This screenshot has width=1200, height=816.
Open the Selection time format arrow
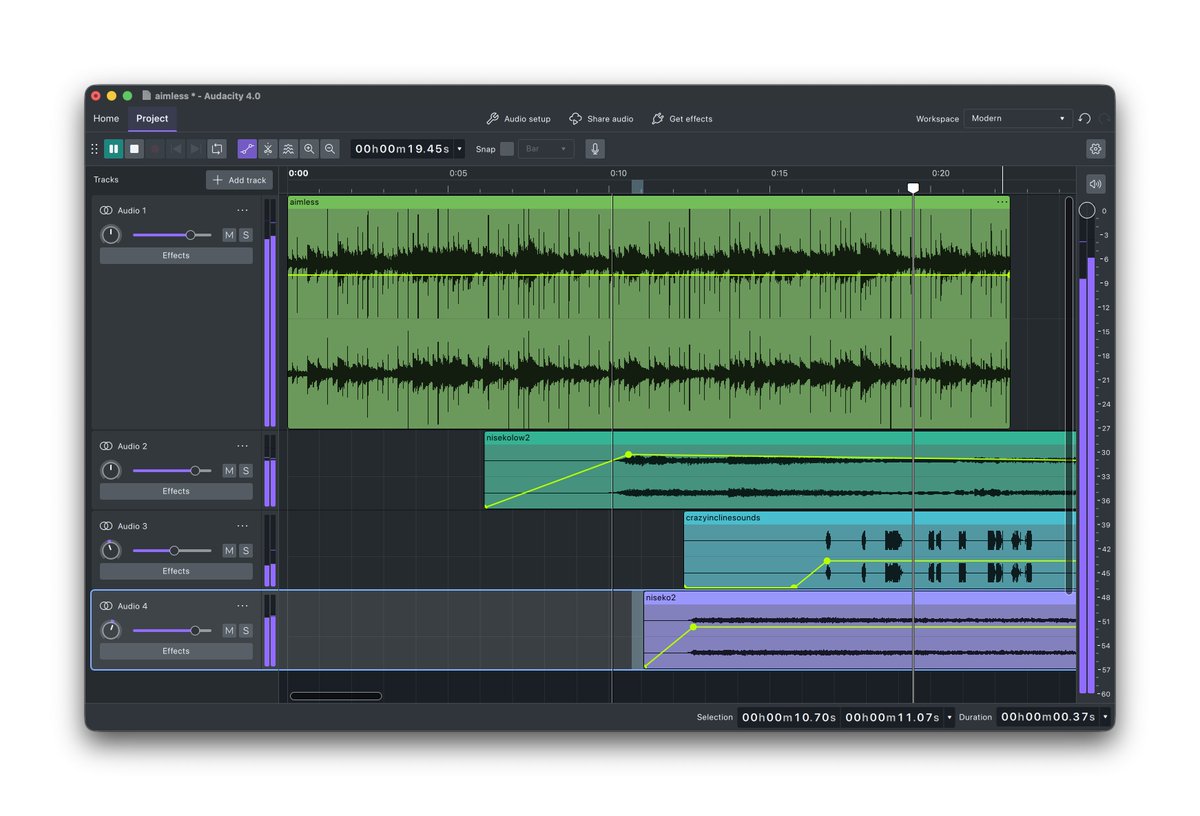(x=949, y=717)
